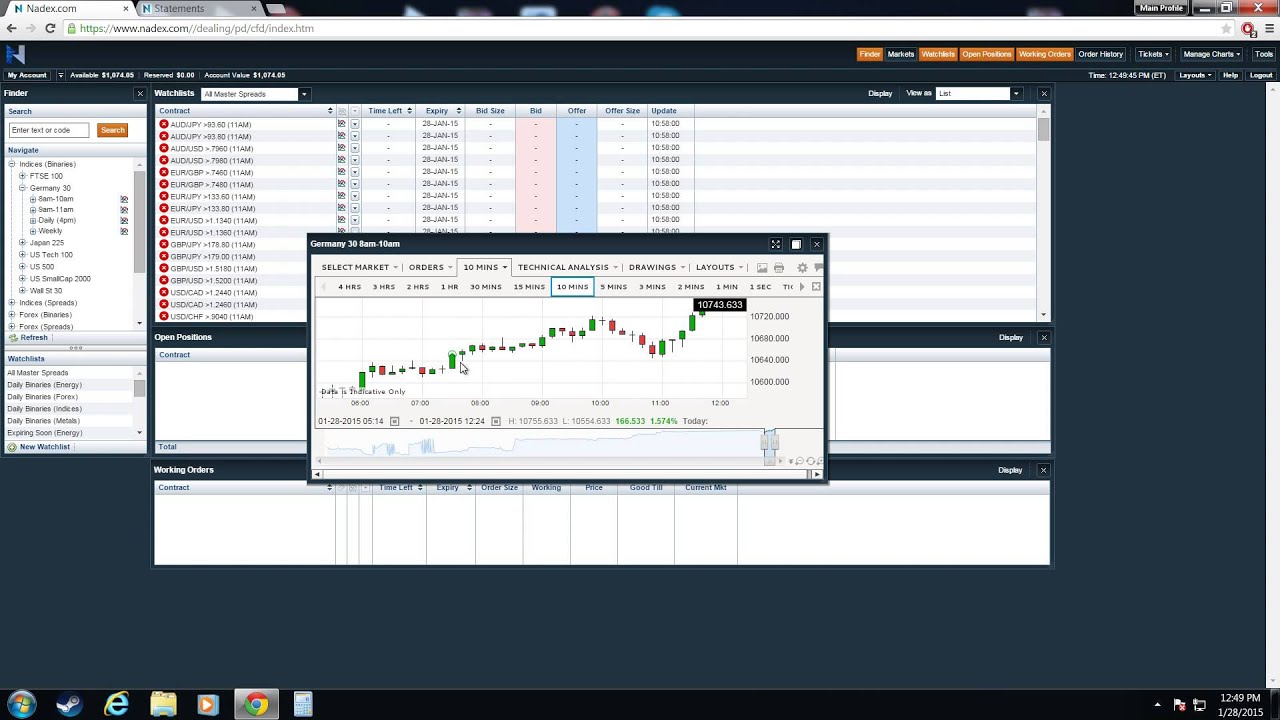Open chart icon next to Weekly
Viewport: 1280px width, 720px height.
124,231
